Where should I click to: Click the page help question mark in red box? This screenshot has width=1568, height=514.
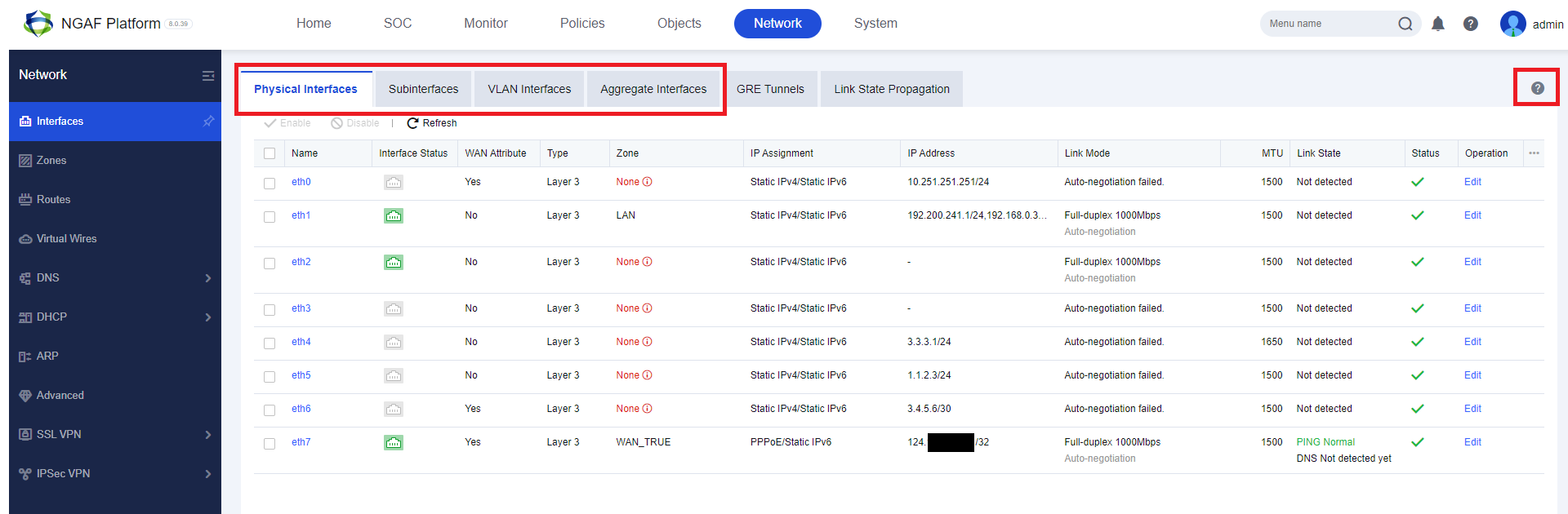click(1537, 88)
